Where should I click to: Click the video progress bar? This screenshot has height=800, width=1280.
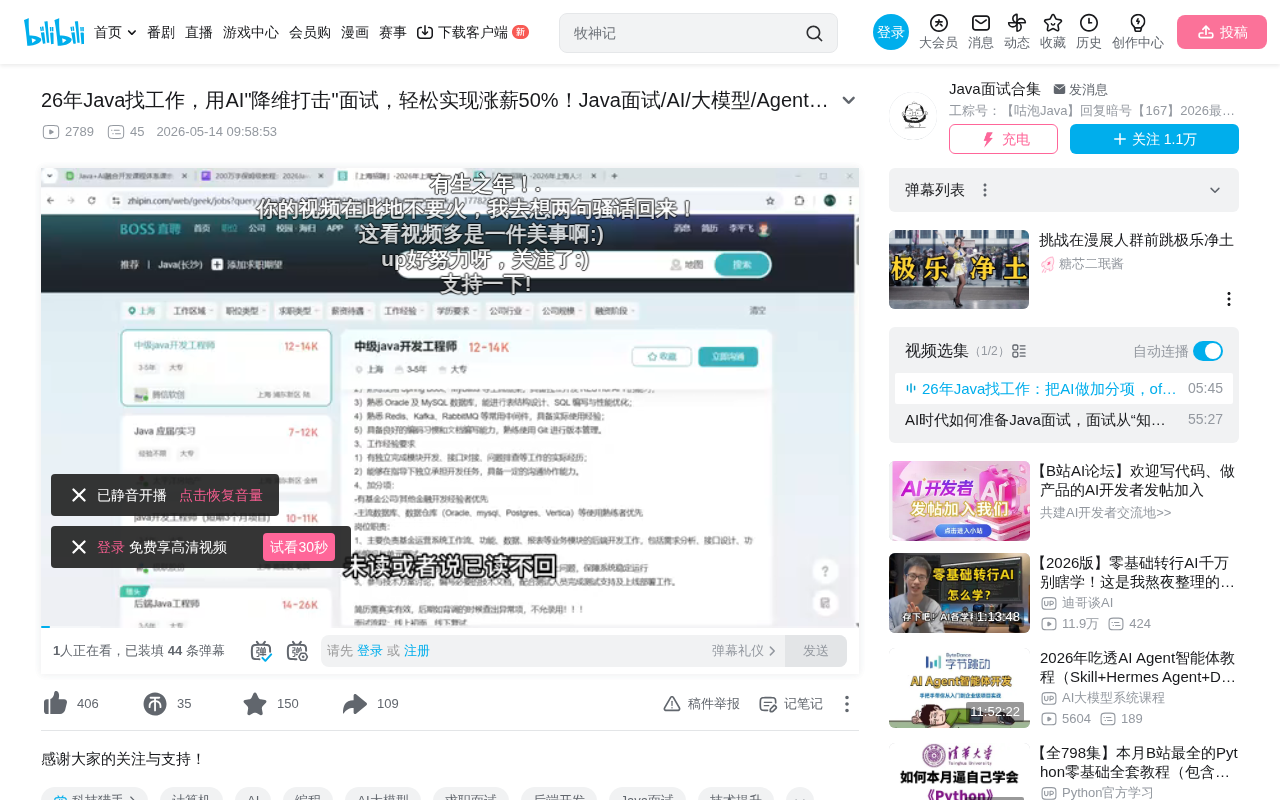[450, 626]
